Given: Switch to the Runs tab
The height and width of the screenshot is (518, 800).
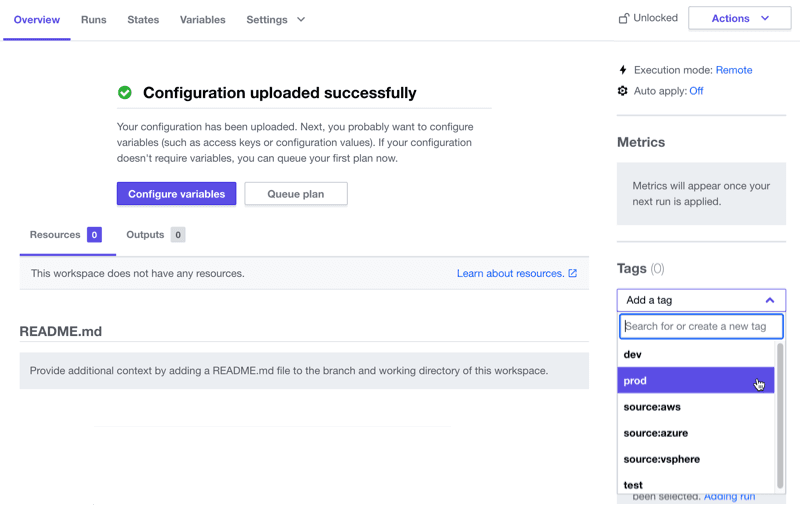Looking at the screenshot, I should point(94,20).
